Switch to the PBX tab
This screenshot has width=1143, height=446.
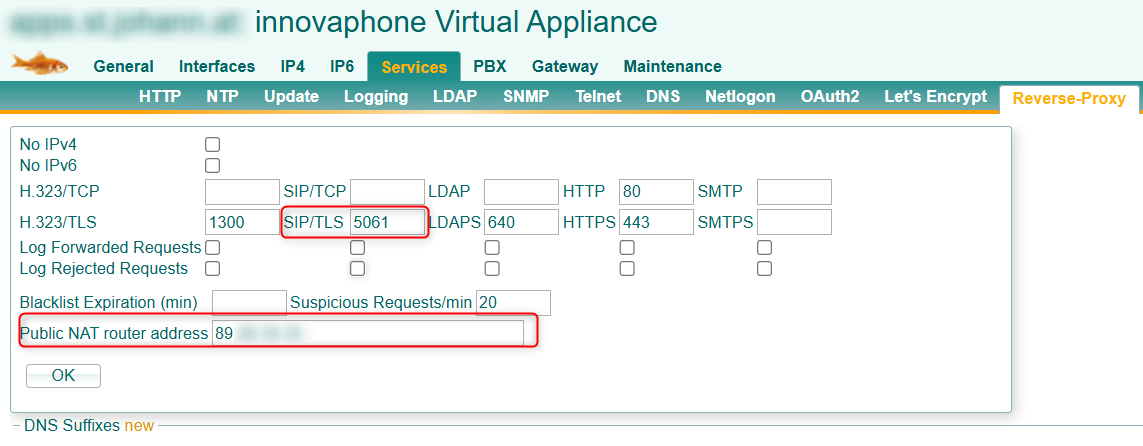coord(489,67)
